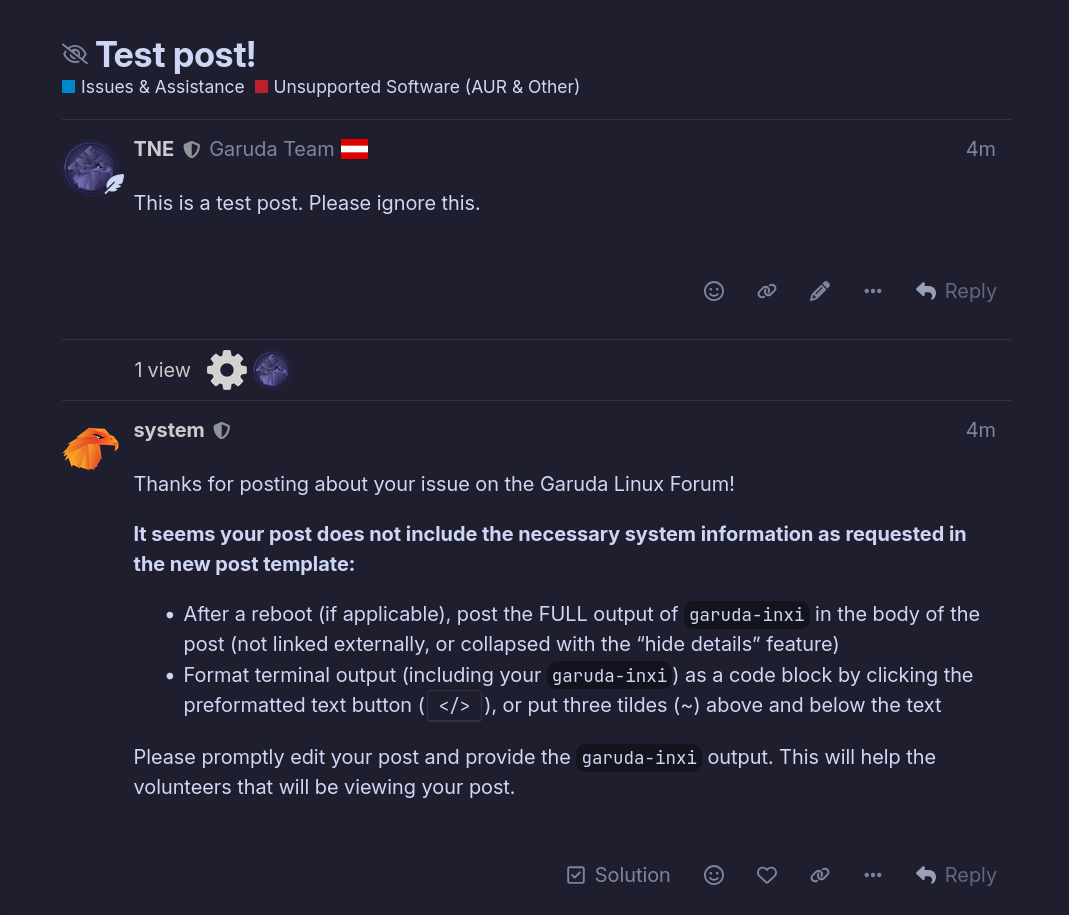The image size is (1069, 915).
Task: Reply to TNE's test post
Action: (x=956, y=291)
